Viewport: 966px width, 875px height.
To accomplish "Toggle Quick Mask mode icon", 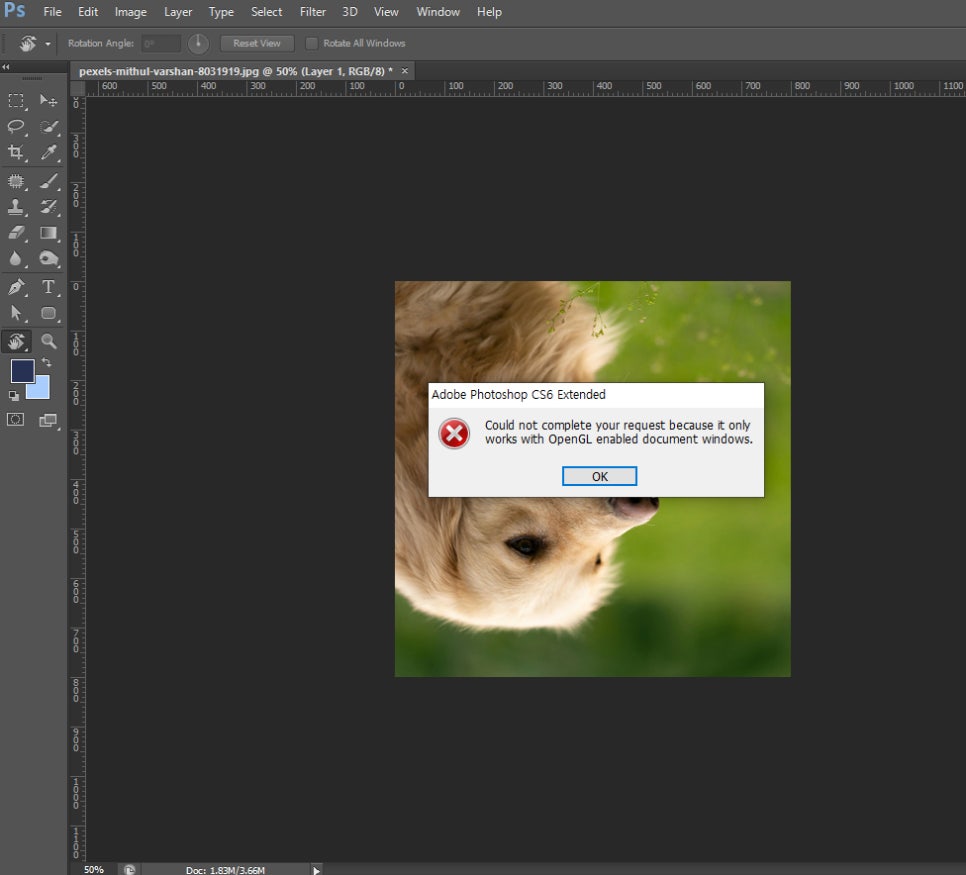I will pos(15,420).
